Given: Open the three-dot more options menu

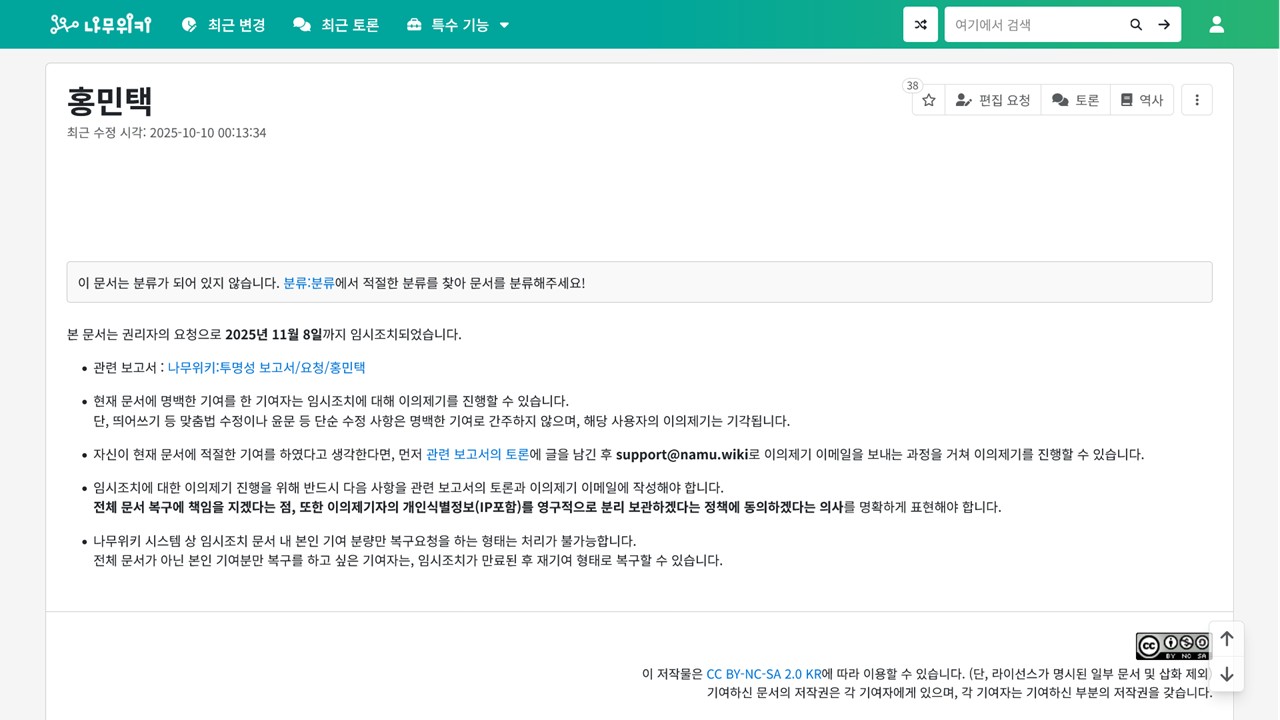Looking at the screenshot, I should click(1196, 100).
